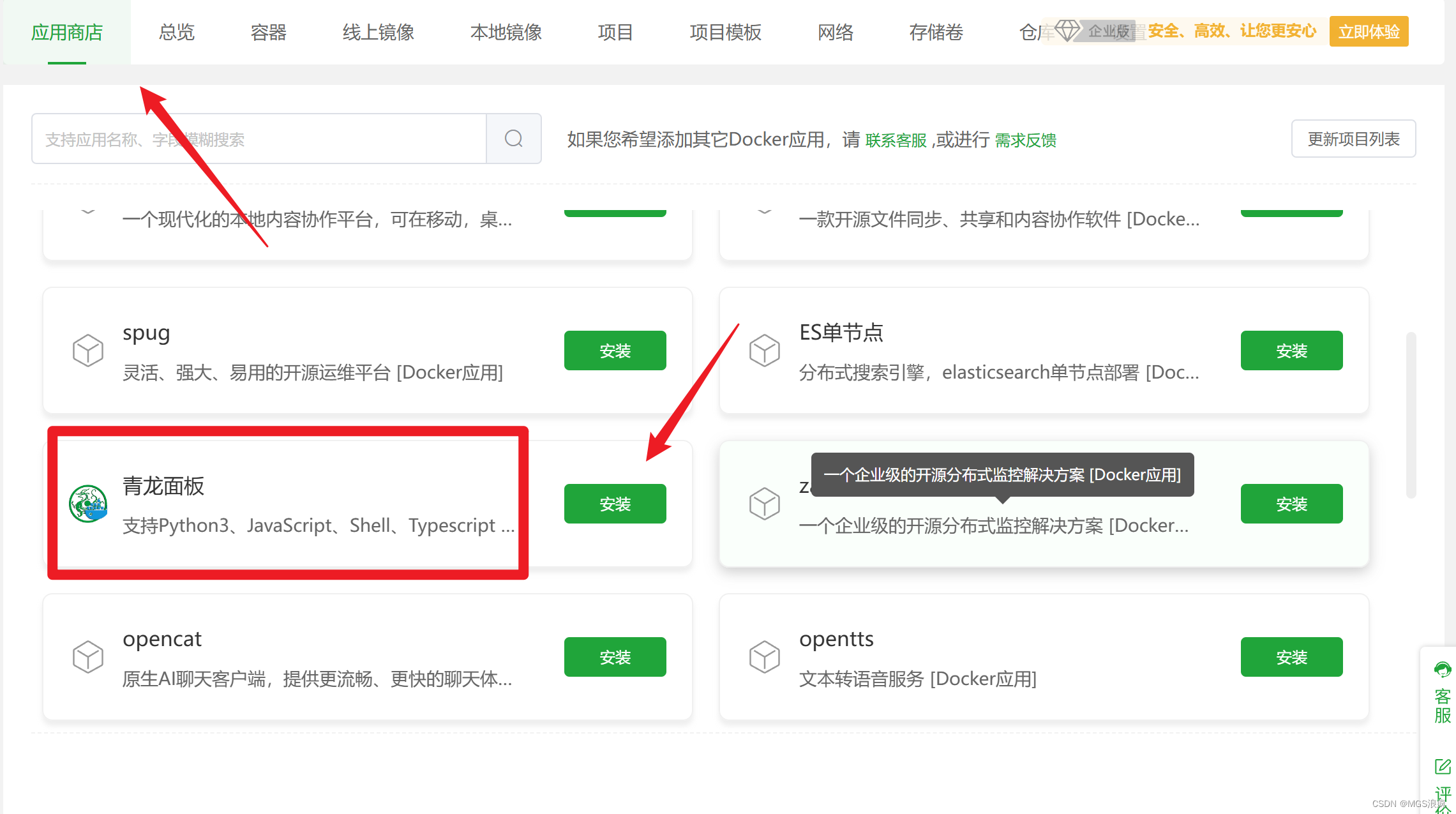Open the 客服 support headset icon
Image resolution: width=1456 pixels, height=814 pixels.
1442,670
